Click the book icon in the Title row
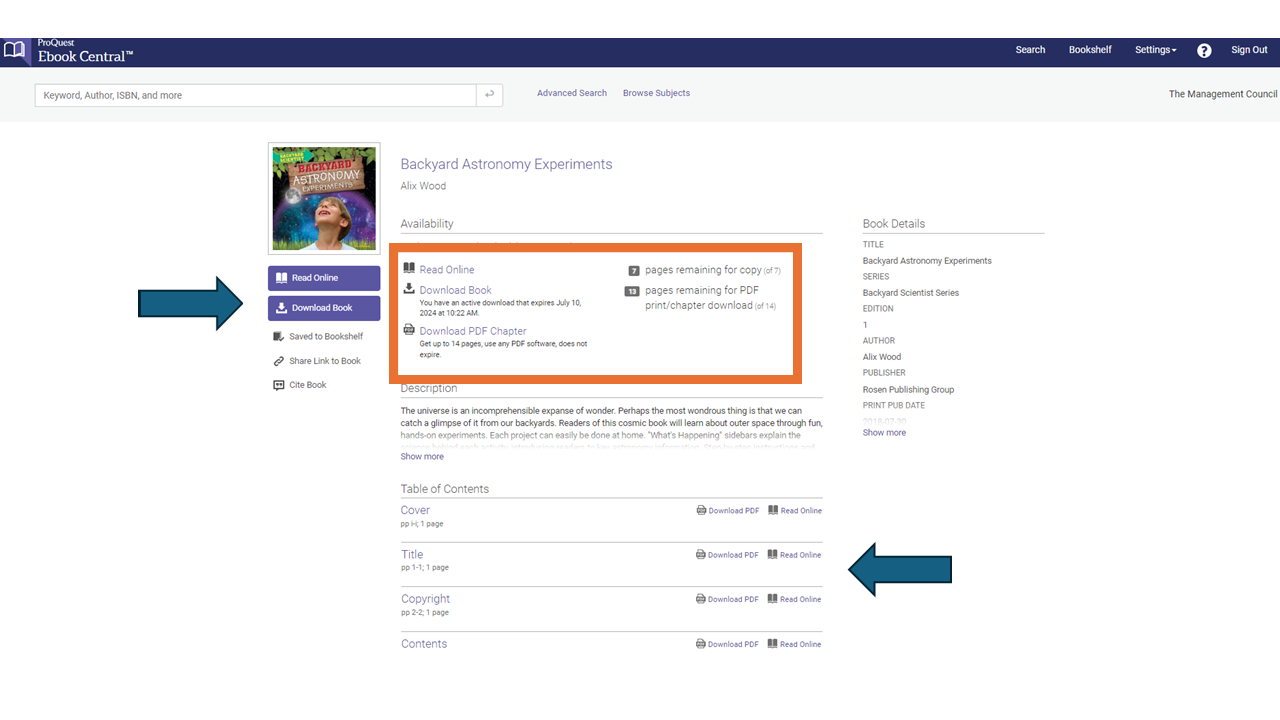 point(773,554)
